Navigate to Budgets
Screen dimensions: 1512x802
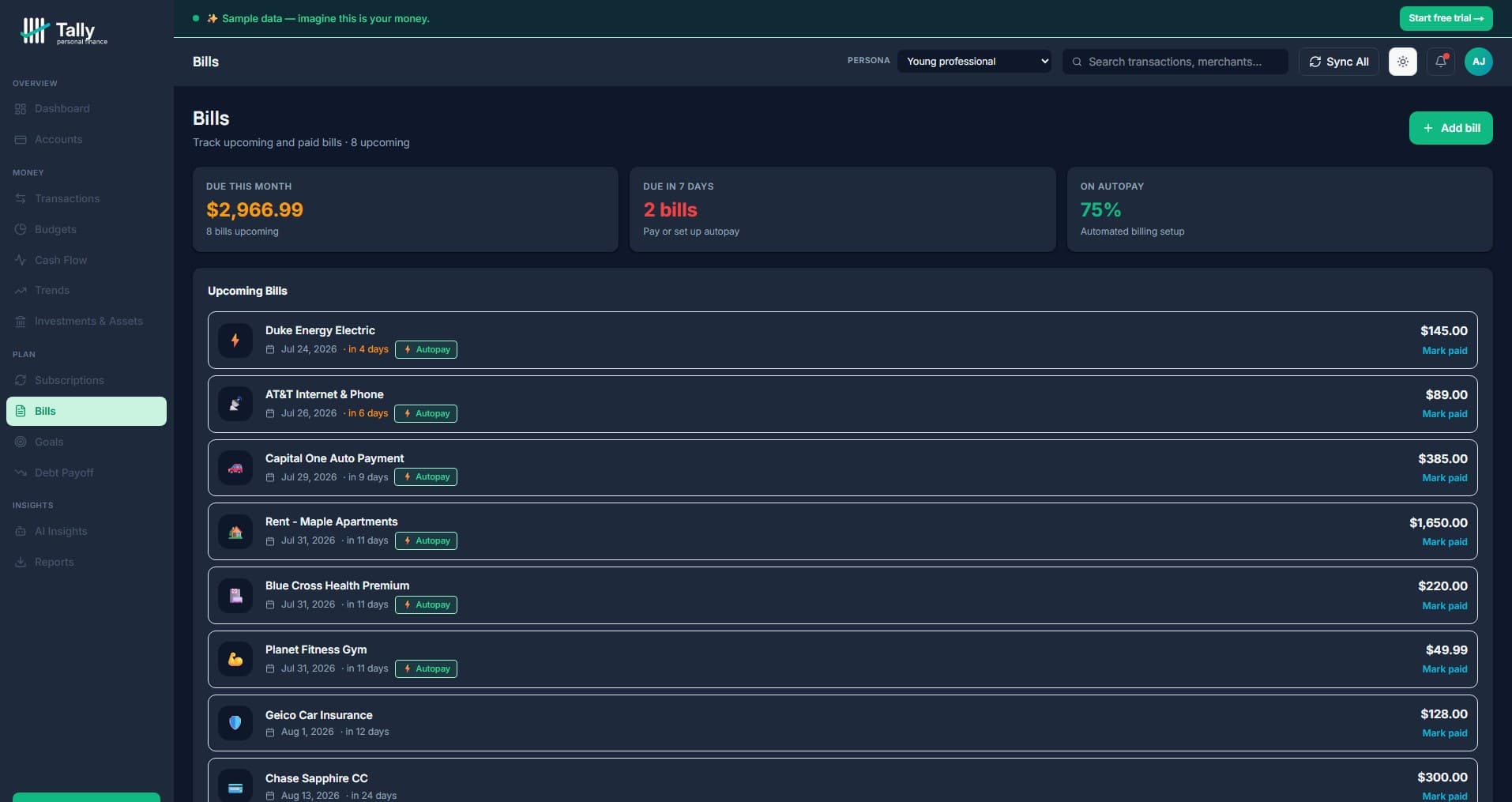tap(86, 229)
